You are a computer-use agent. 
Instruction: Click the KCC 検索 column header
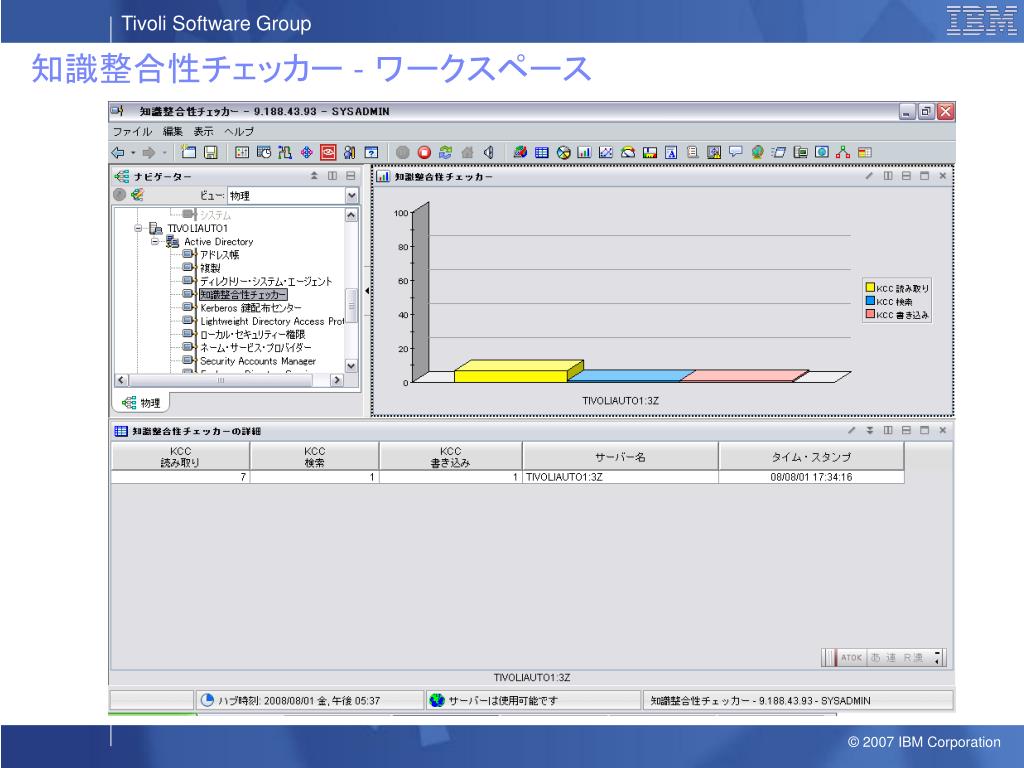point(314,456)
